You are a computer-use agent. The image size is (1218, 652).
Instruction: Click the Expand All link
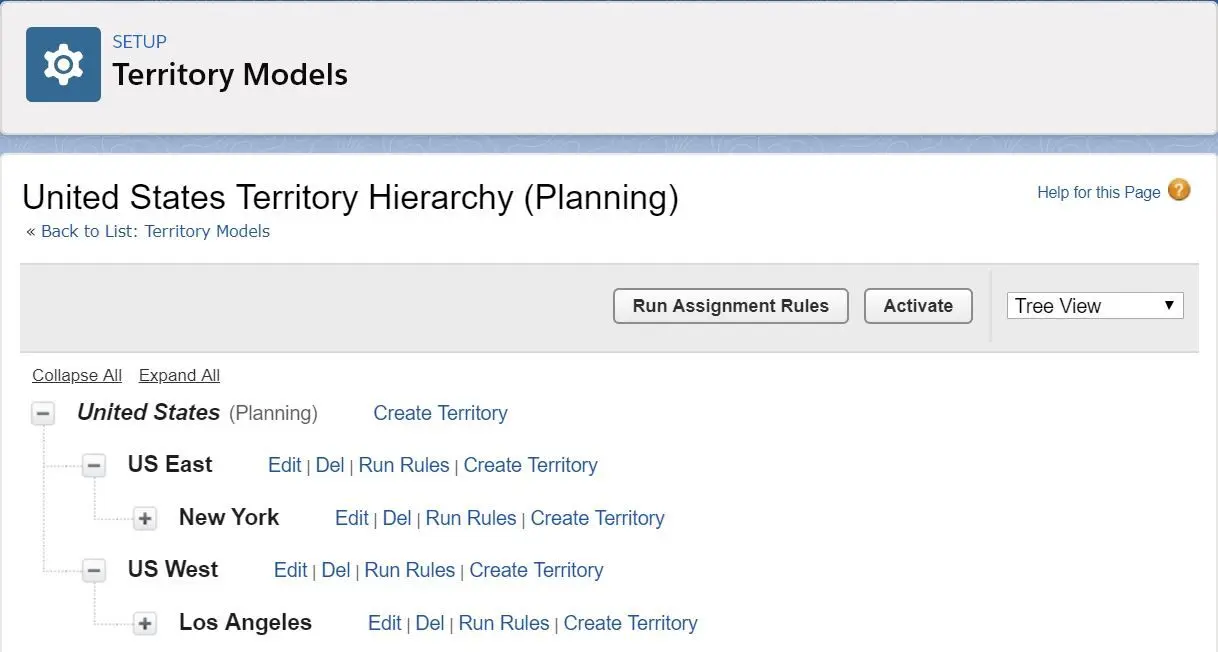pyautogui.click(x=179, y=376)
